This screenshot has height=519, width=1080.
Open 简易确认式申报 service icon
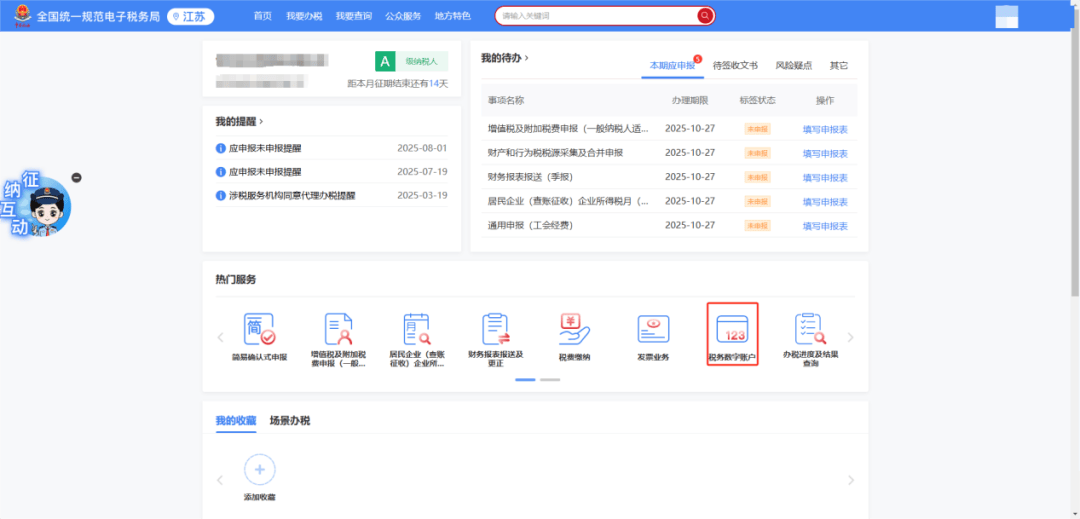(259, 330)
